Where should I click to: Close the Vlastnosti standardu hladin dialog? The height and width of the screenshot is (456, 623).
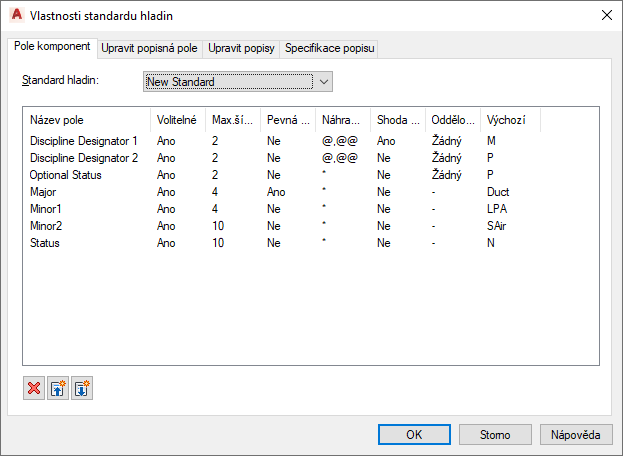(605, 15)
